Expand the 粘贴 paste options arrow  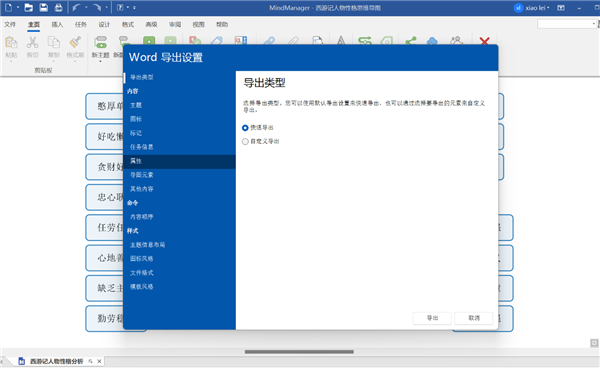[x=11, y=61]
